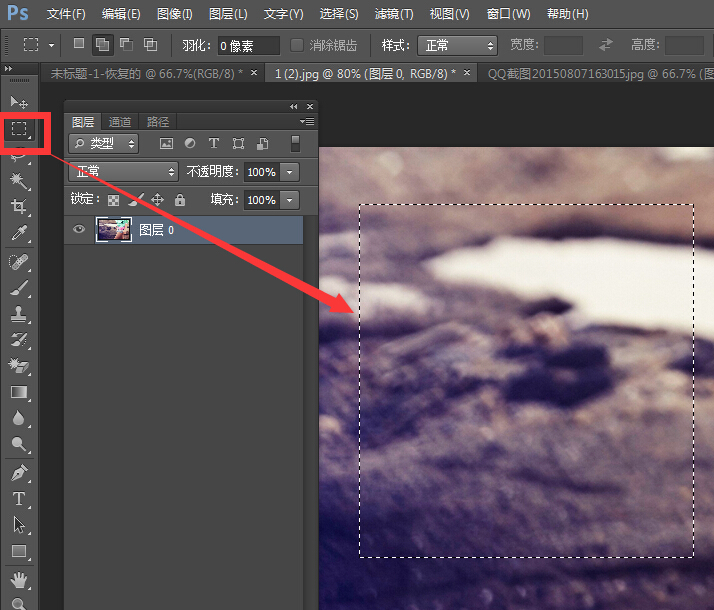
Task: Select the Eyedropper tool
Action: 19,233
